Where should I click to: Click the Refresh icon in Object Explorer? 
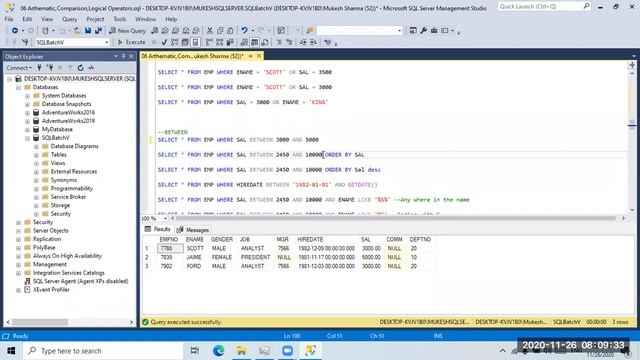pyautogui.click(x=80, y=68)
